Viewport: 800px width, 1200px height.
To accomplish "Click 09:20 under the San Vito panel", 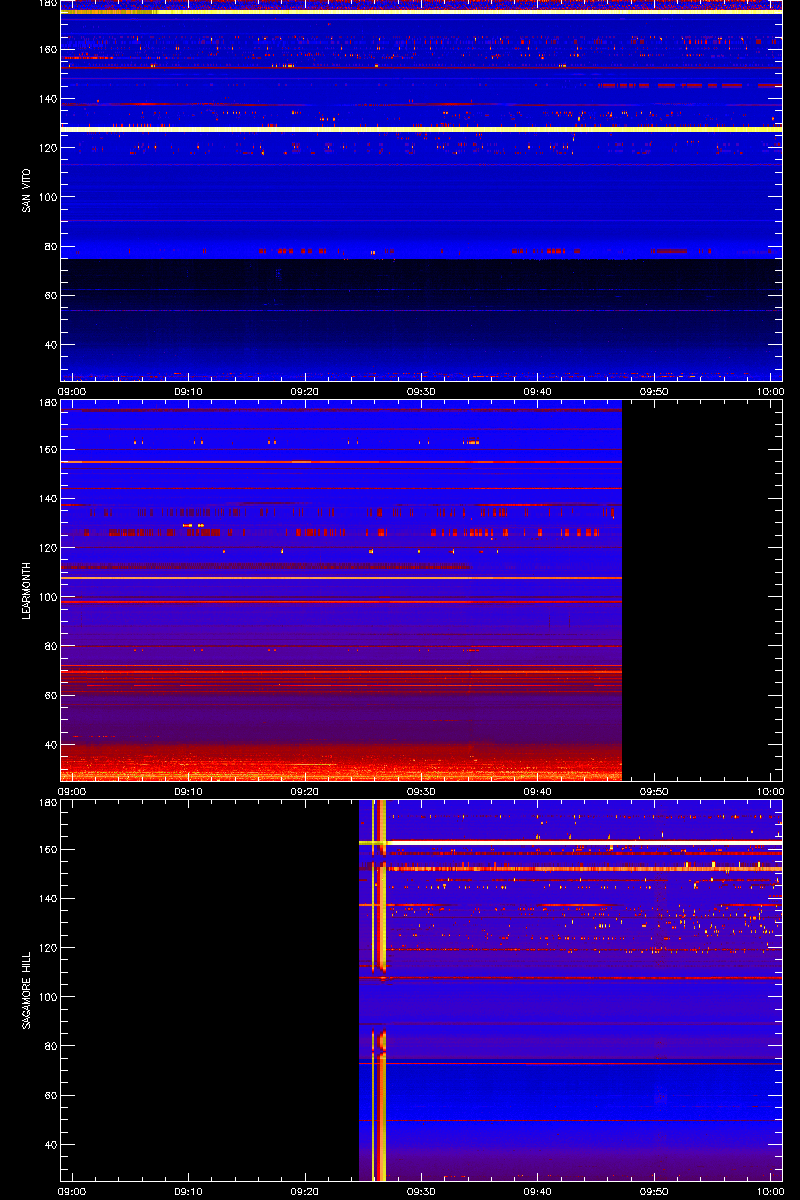I will [x=305, y=392].
